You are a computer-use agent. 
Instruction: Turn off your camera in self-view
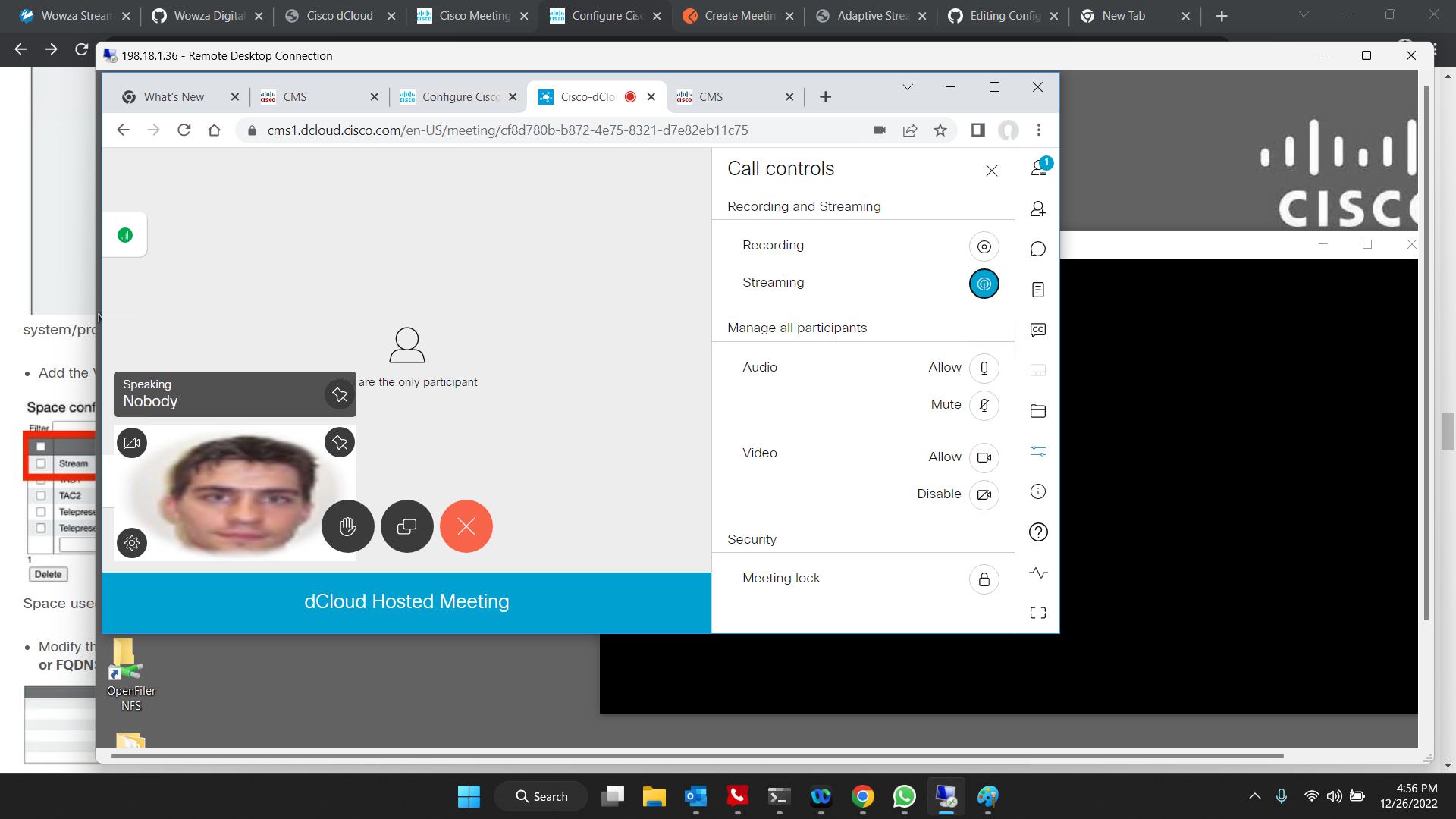pos(132,442)
